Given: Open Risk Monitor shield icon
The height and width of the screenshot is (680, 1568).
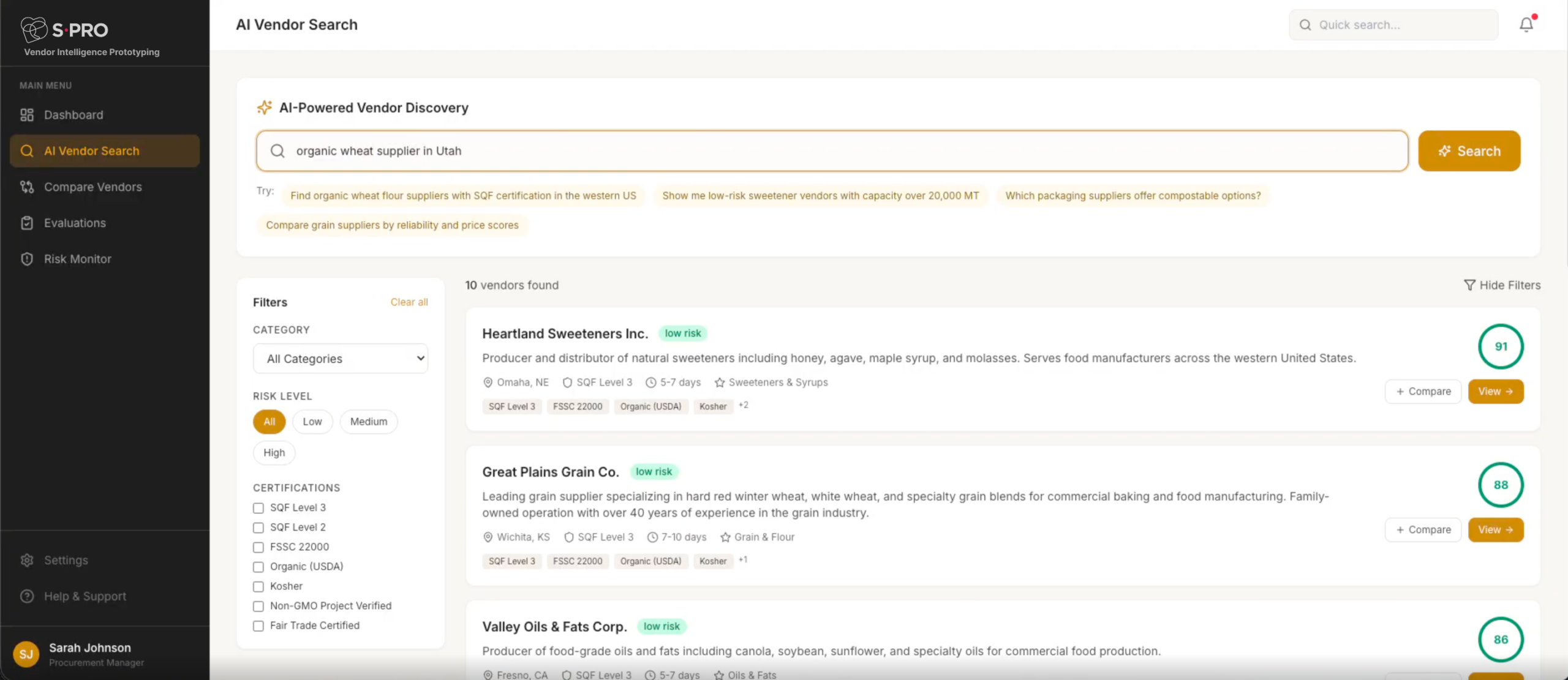Looking at the screenshot, I should point(27,259).
